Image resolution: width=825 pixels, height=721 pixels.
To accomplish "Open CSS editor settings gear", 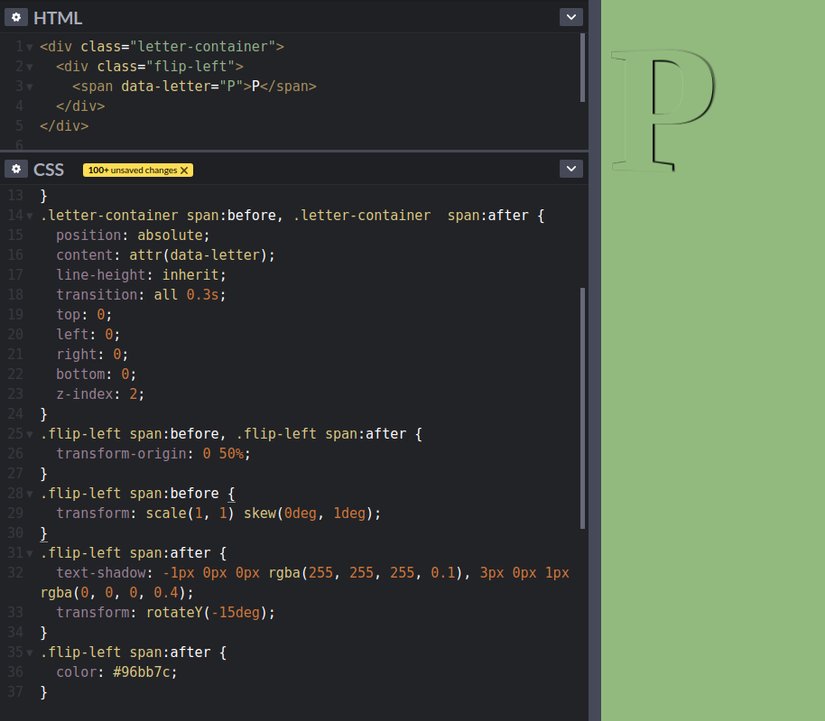I will coord(16,169).
